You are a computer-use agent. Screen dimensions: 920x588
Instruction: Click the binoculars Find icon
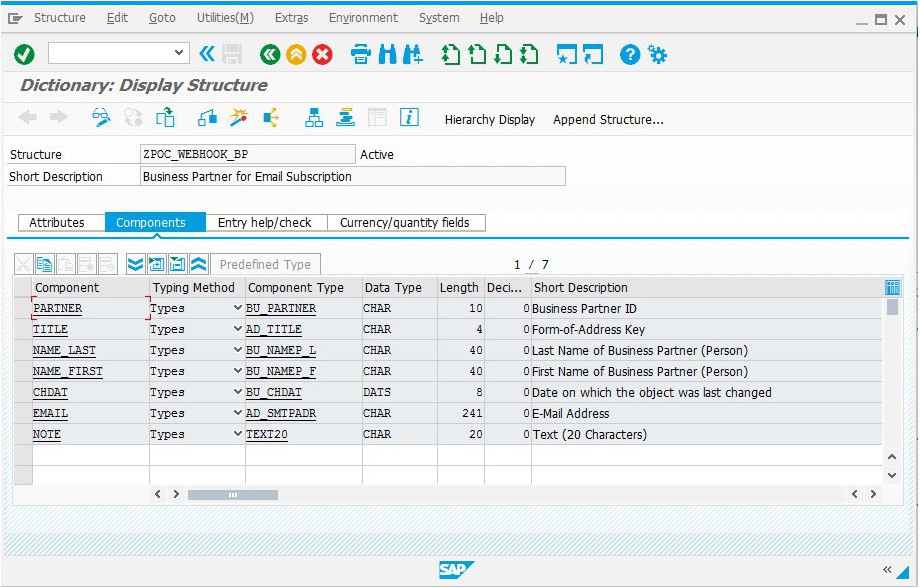coord(387,55)
